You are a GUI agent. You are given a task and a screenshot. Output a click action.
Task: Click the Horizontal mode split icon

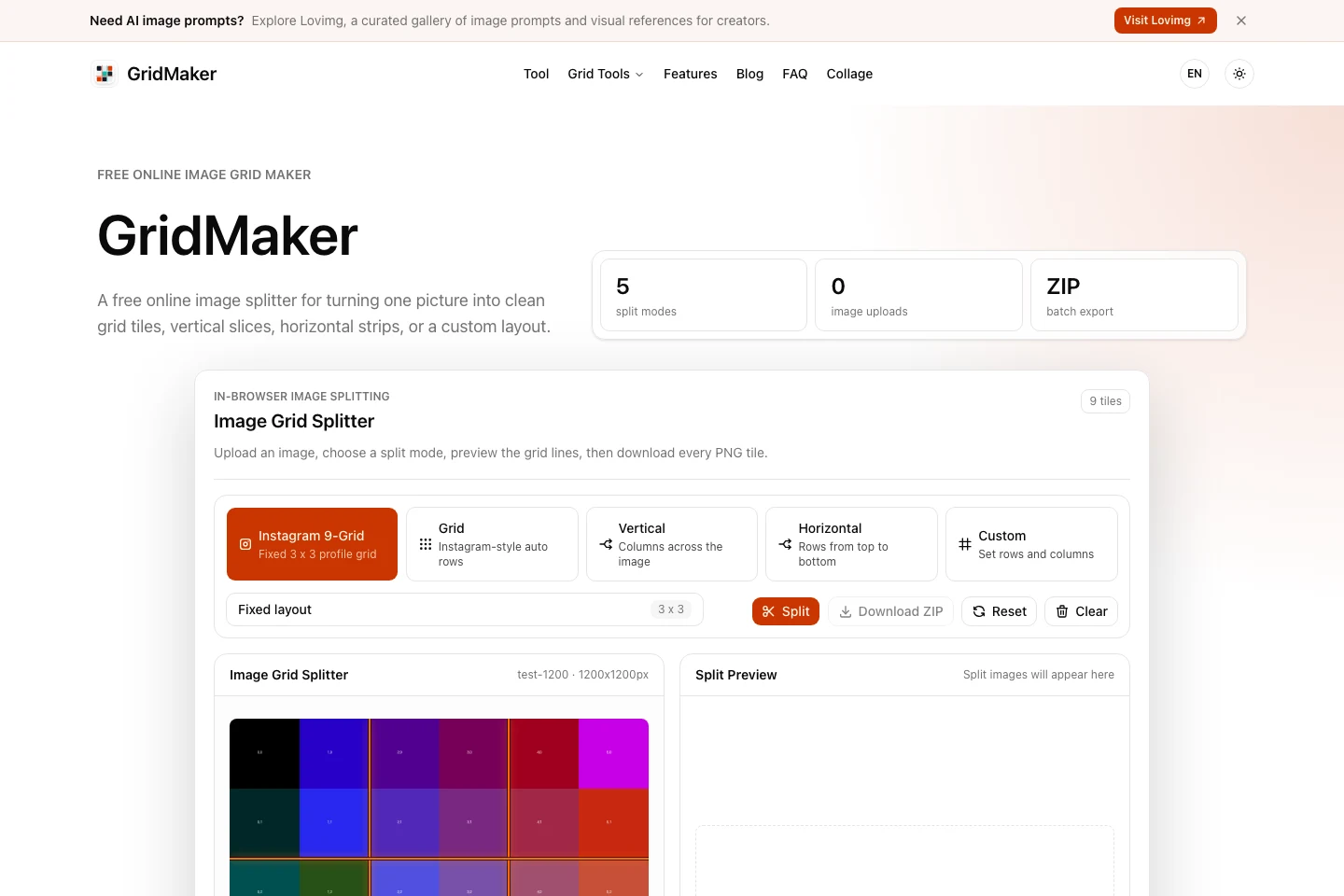pos(785,544)
